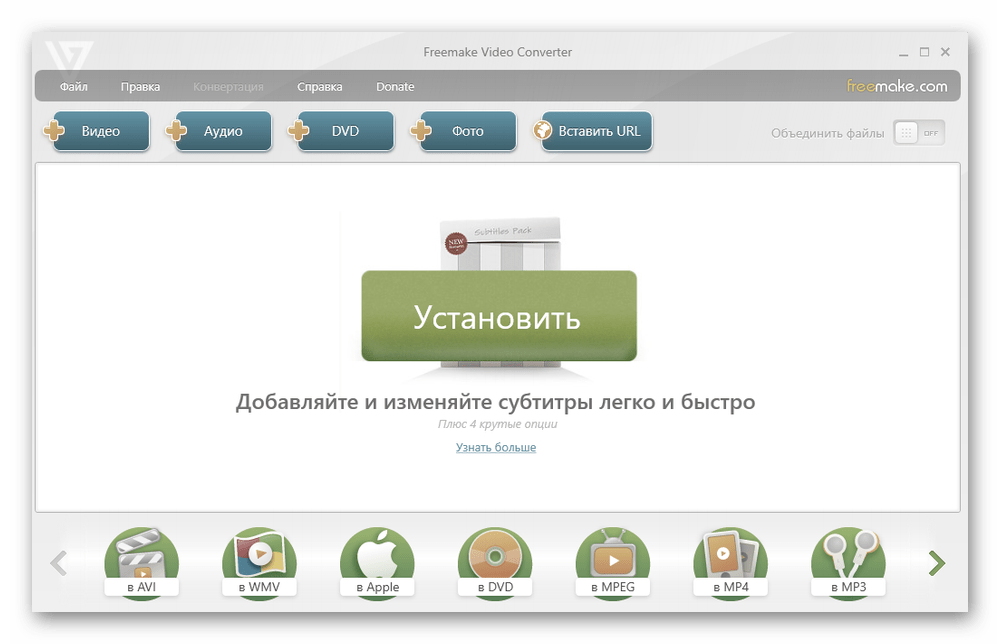1000x644 pixels.
Task: Open the 'Правка' menu
Action: [140, 87]
